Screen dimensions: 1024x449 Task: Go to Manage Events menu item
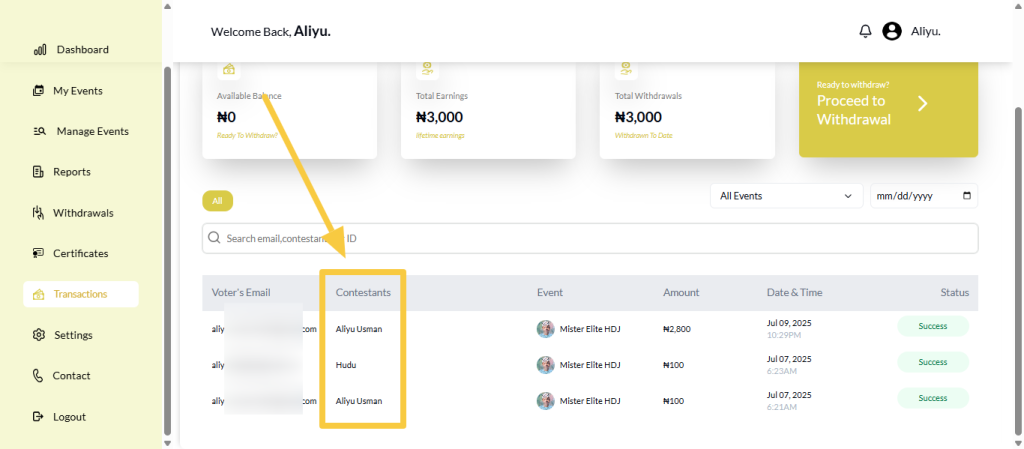click(92, 131)
